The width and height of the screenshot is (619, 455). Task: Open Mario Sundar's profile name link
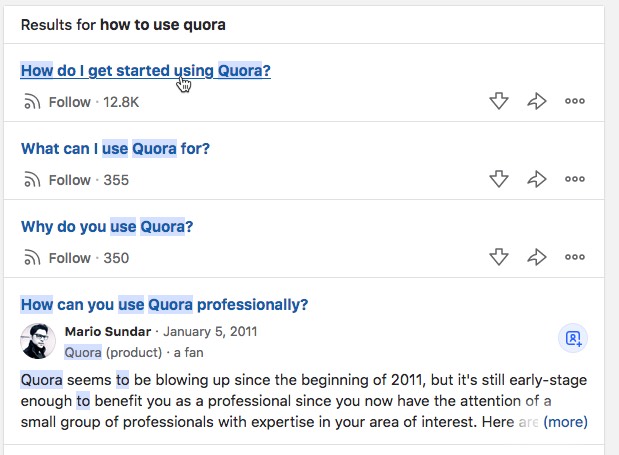108,331
